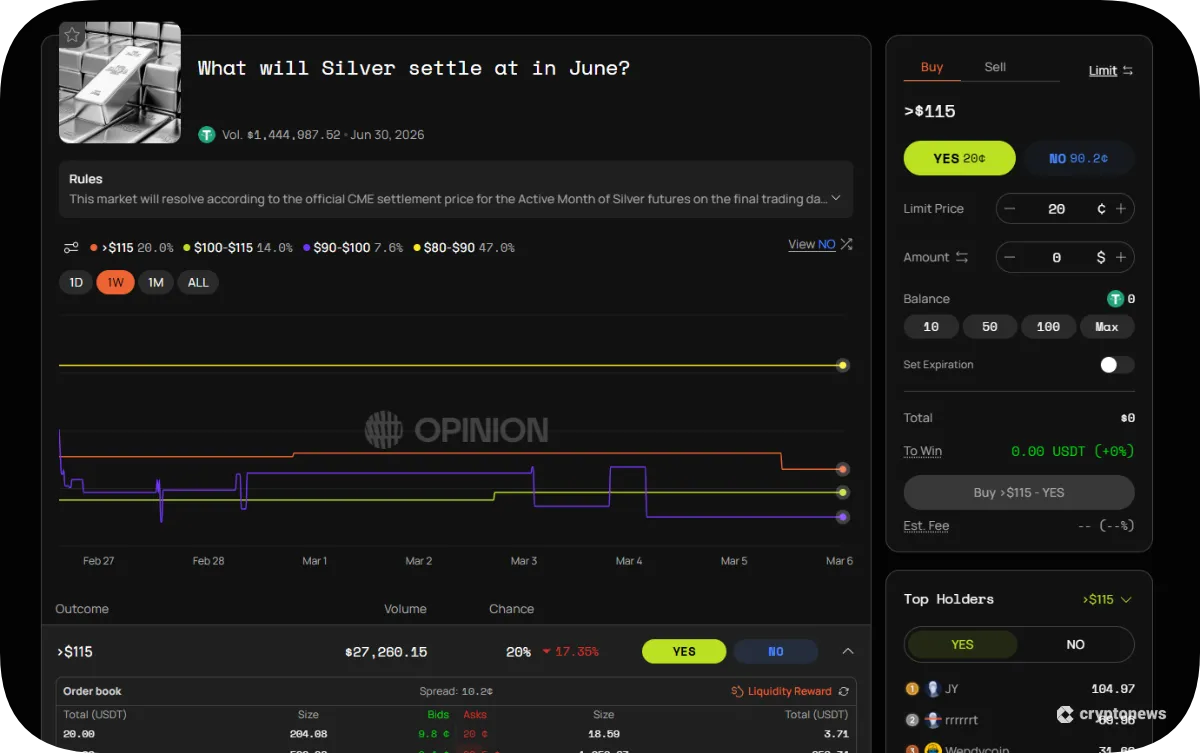Viewport: 1200px width, 753px height.
Task: Click the silver bars market thumbnail
Action: [120, 83]
